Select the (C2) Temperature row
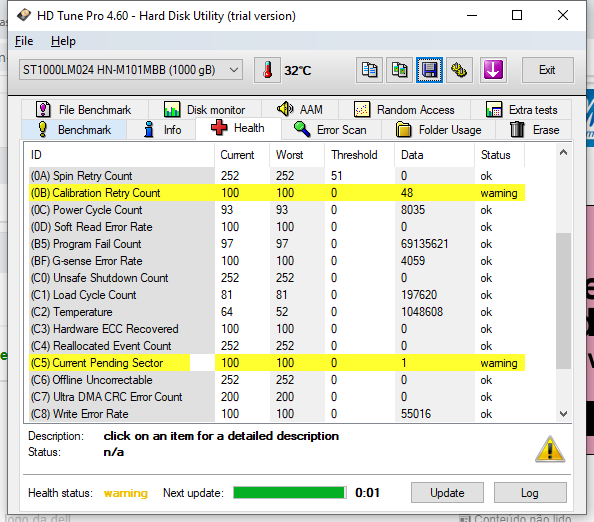Viewport: 594px width, 522px height. (x=277, y=312)
